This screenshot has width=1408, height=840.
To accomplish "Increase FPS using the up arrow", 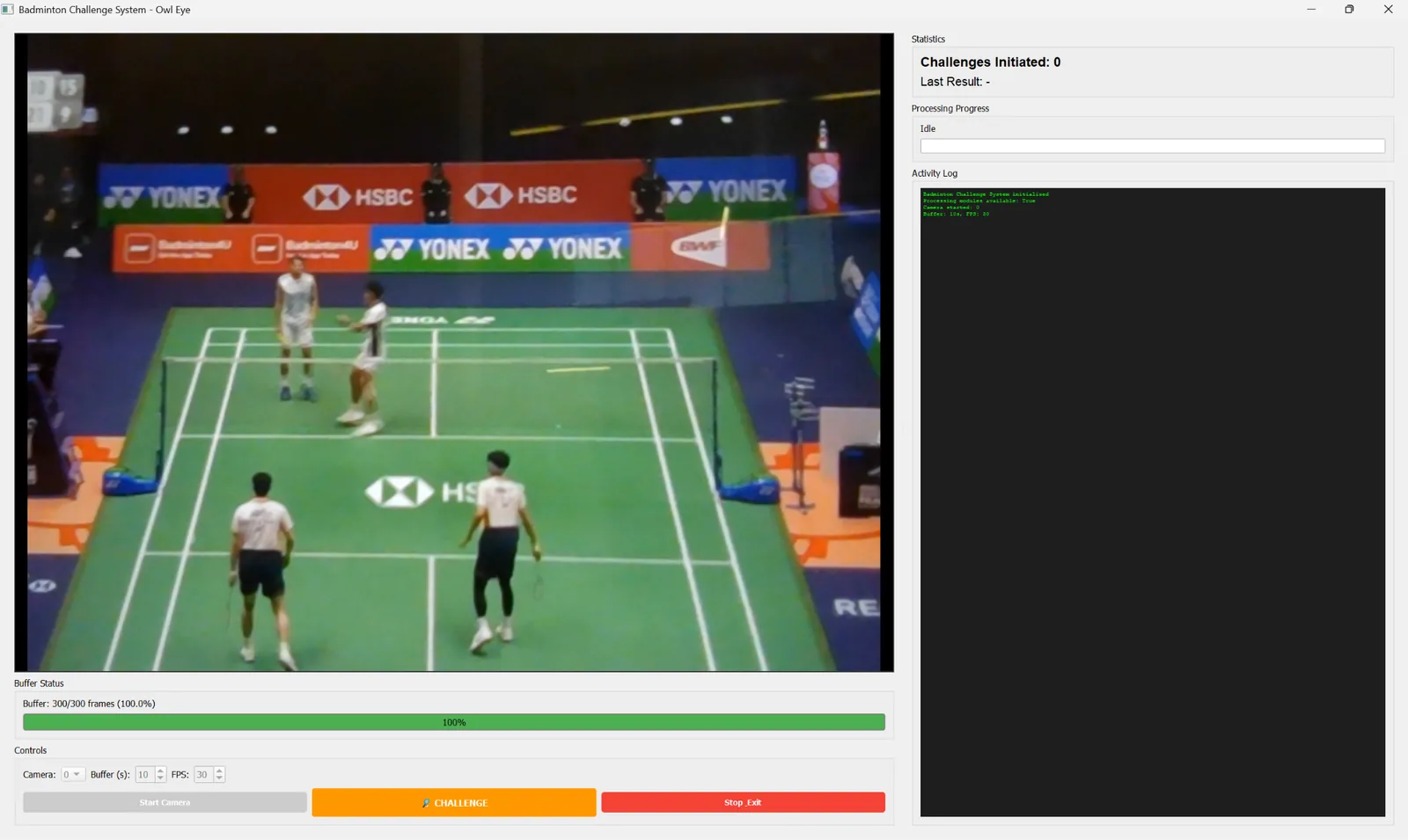I will [219, 771].
